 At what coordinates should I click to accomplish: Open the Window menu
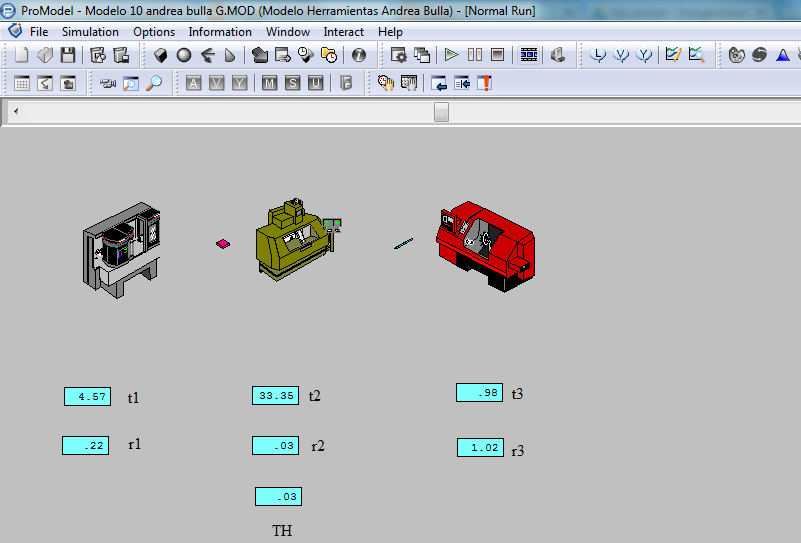(288, 32)
